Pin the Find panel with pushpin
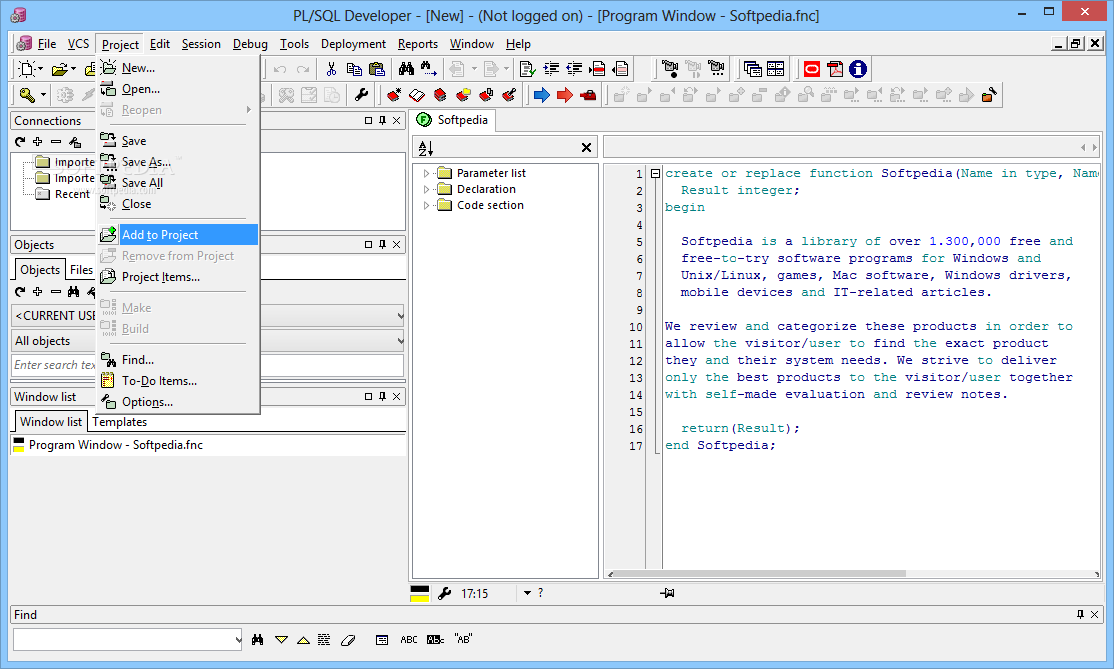 1080,614
